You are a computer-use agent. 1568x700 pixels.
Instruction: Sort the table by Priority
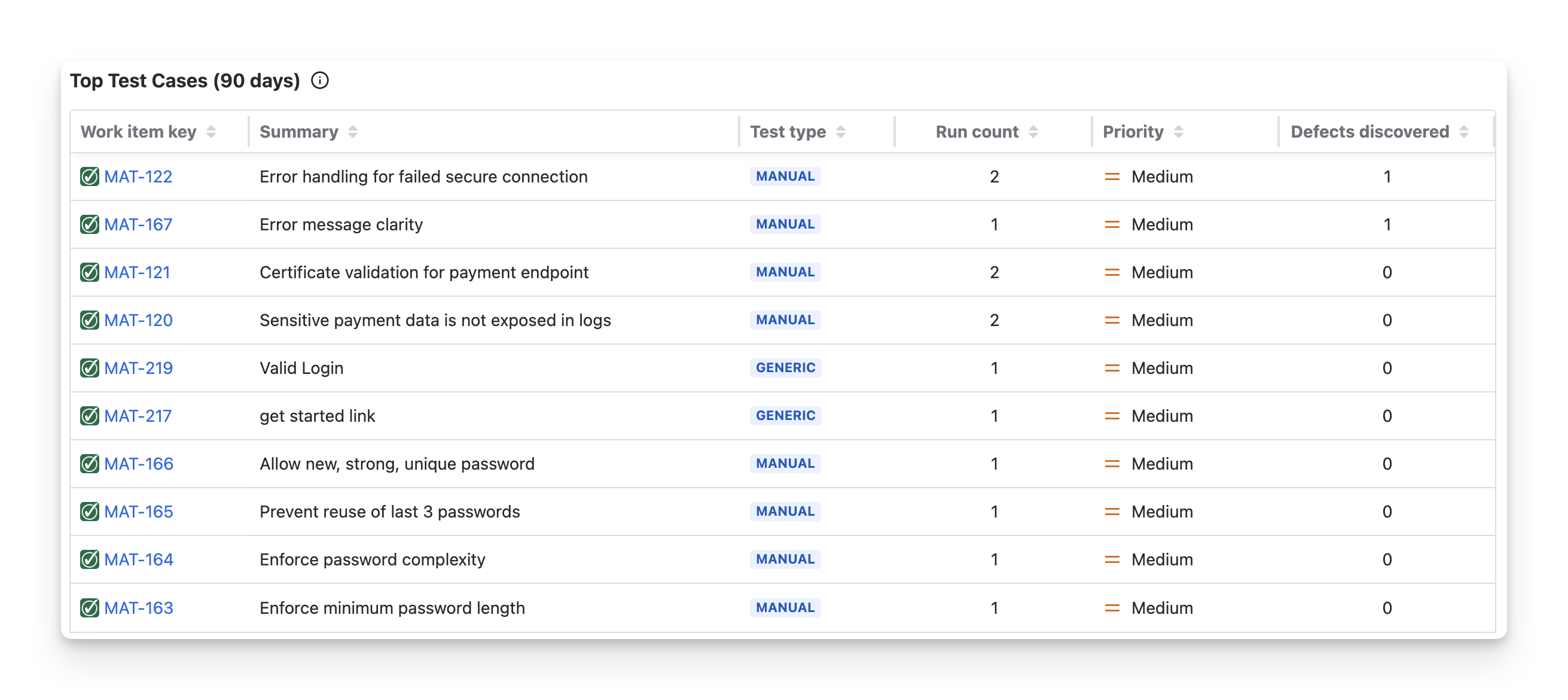click(x=1178, y=132)
